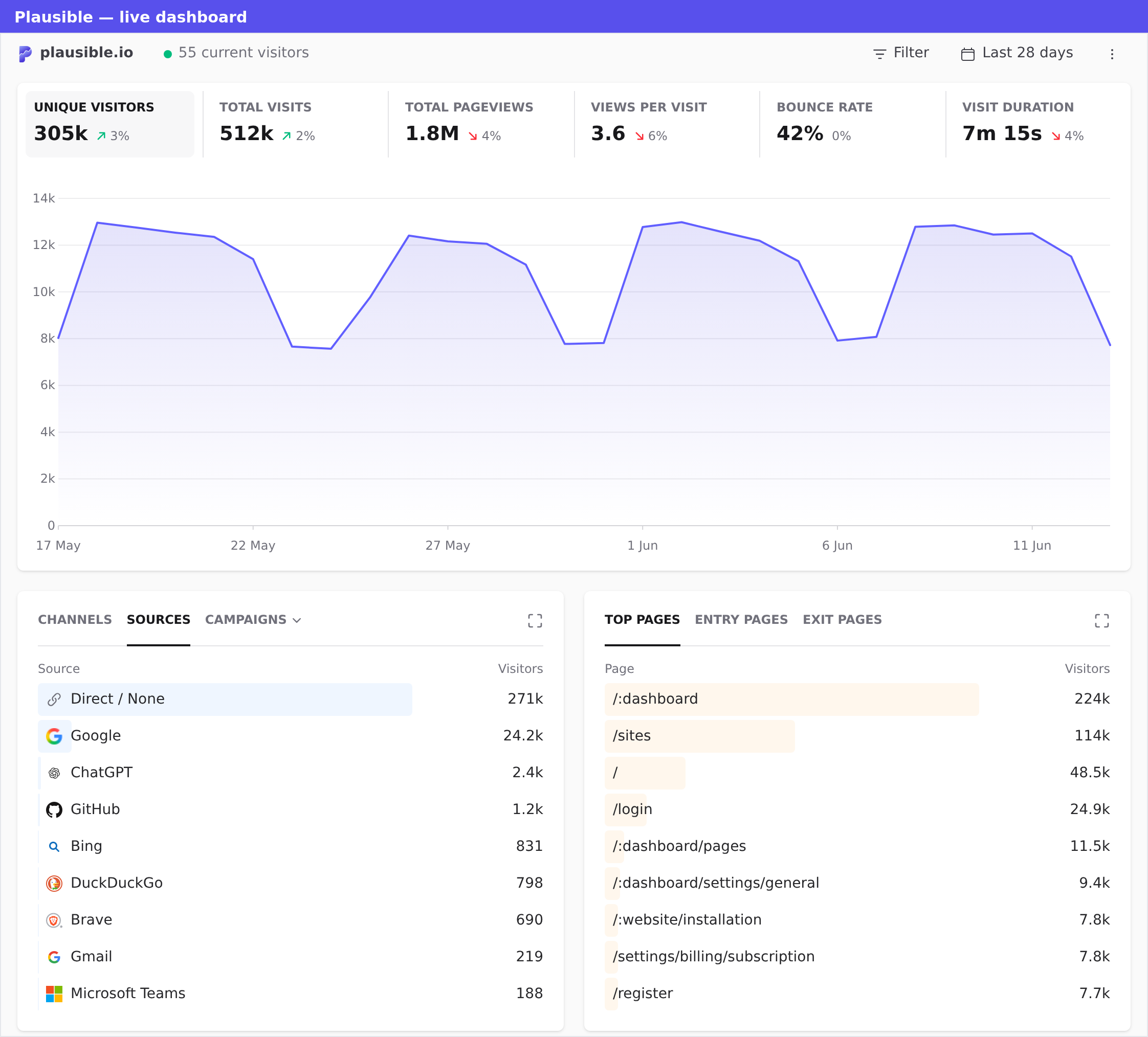Screen dimensions: 1148x1037
Task: Open the three-dot more options menu
Action: pyautogui.click(x=1112, y=54)
